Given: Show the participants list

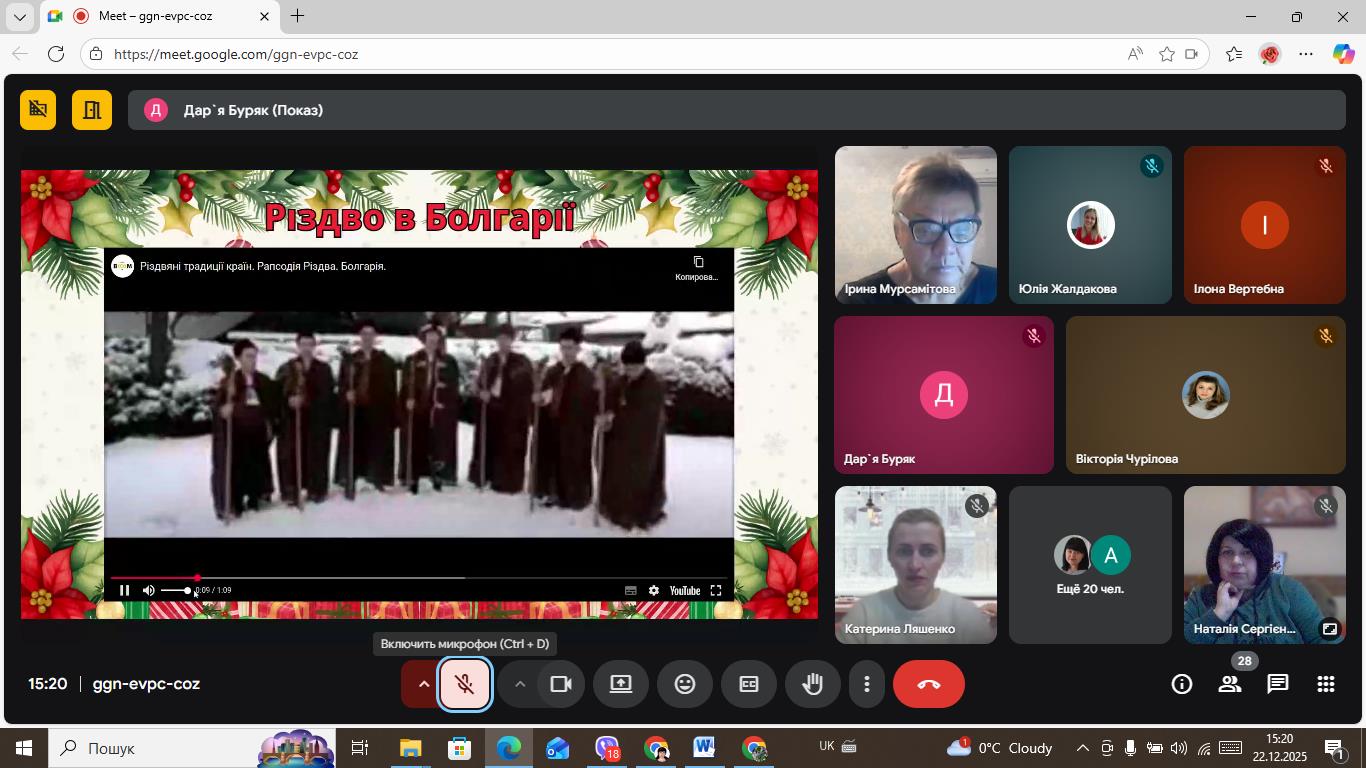Looking at the screenshot, I should coord(1229,684).
